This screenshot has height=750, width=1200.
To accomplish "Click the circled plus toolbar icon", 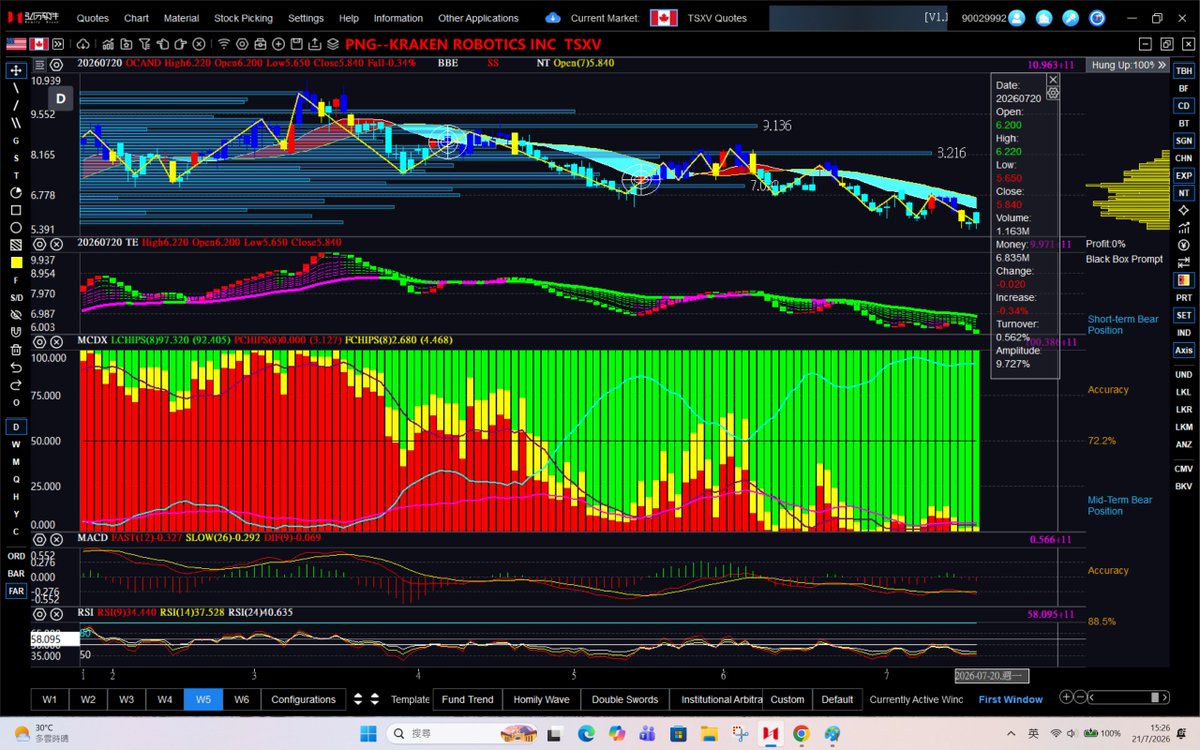I will point(278,44).
